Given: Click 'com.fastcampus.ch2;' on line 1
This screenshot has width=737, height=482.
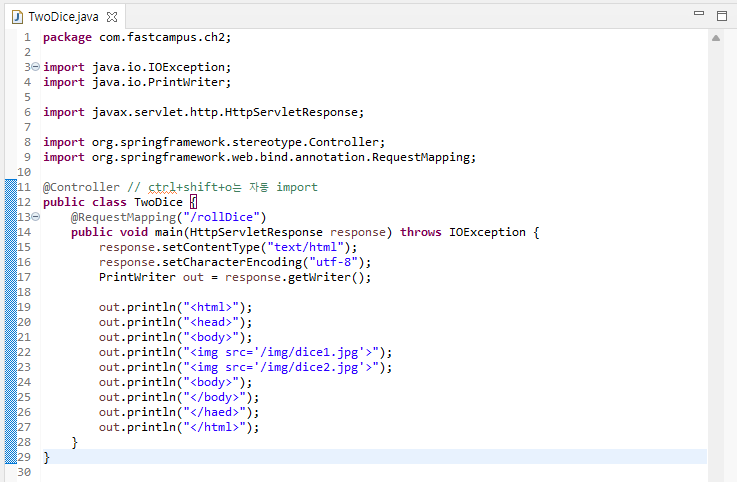Looking at the screenshot, I should [165, 37].
